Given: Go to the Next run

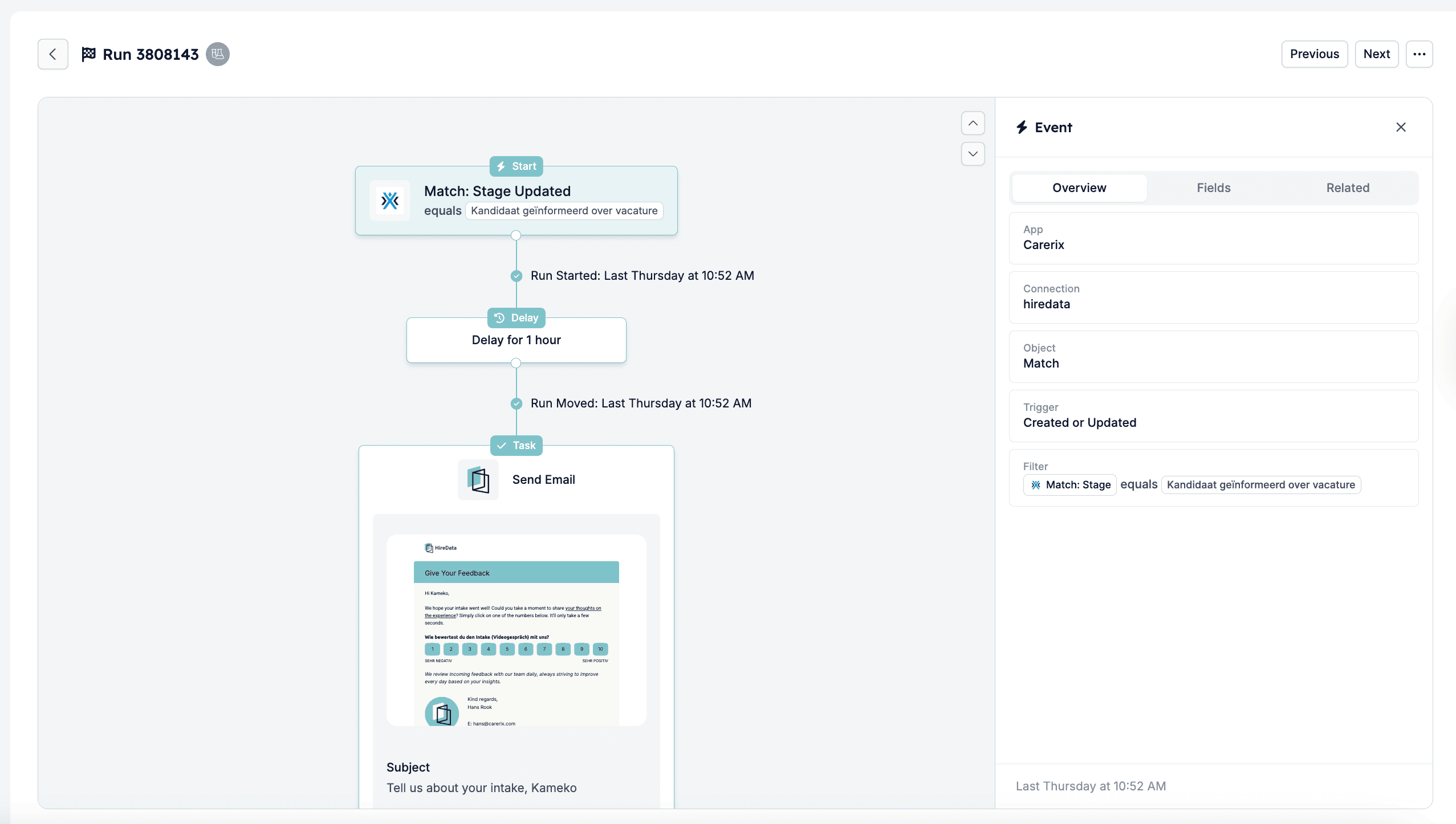Looking at the screenshot, I should [1377, 54].
